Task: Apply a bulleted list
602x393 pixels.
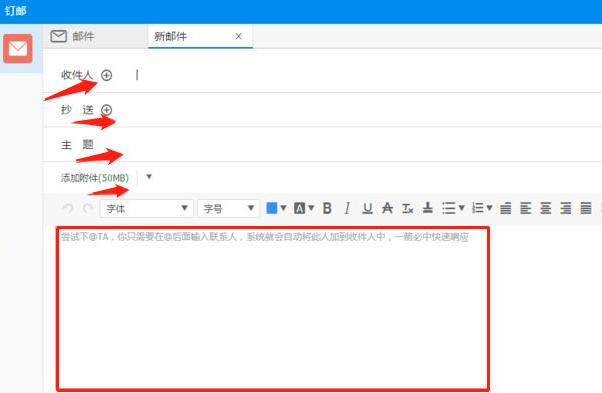Action: (x=448, y=208)
